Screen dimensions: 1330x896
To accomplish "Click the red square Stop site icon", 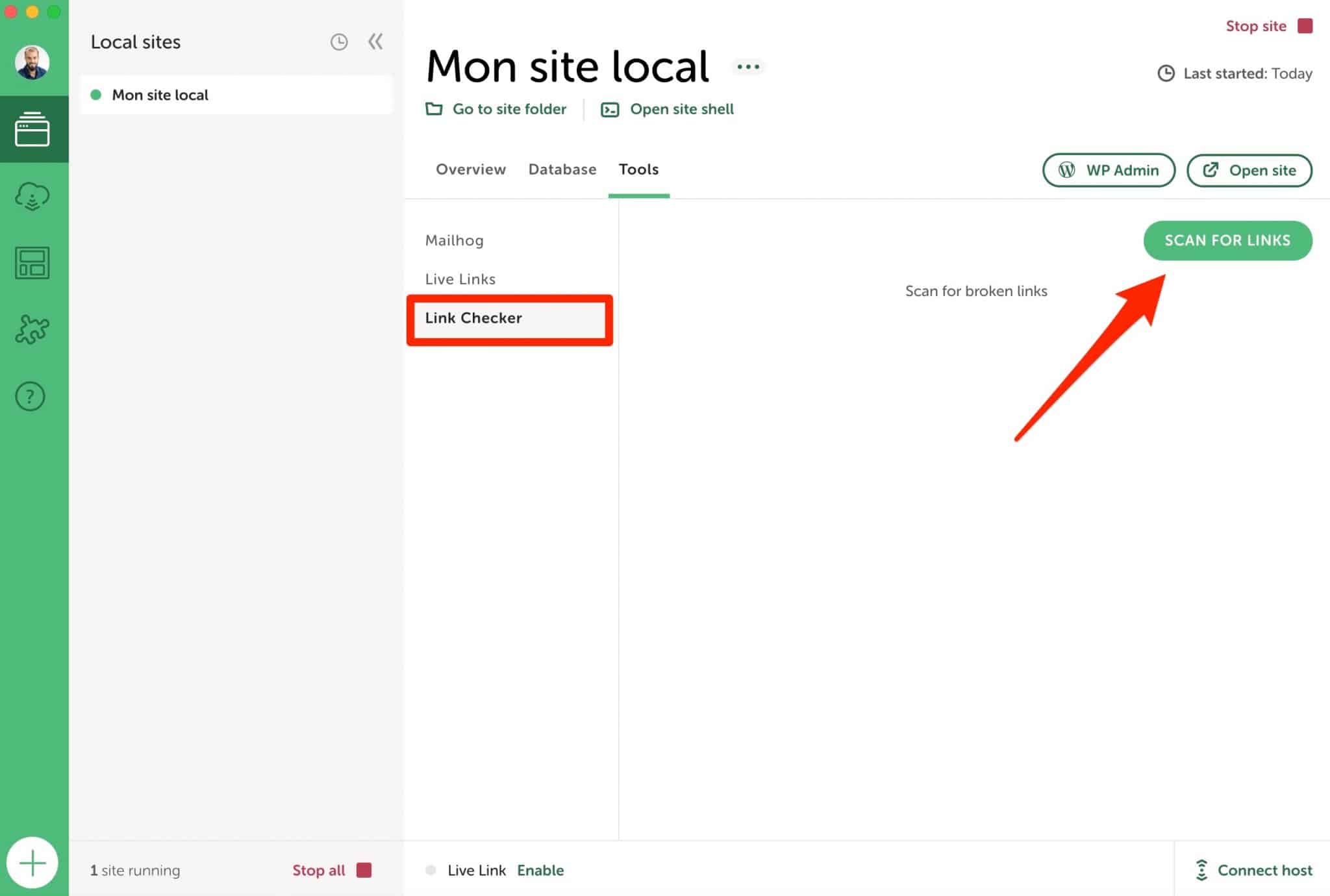I will pos(1305,26).
